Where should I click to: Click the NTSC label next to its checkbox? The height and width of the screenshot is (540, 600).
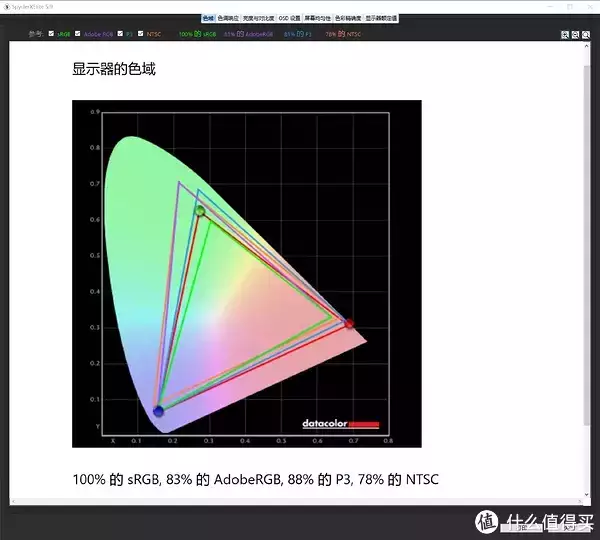coord(154,34)
